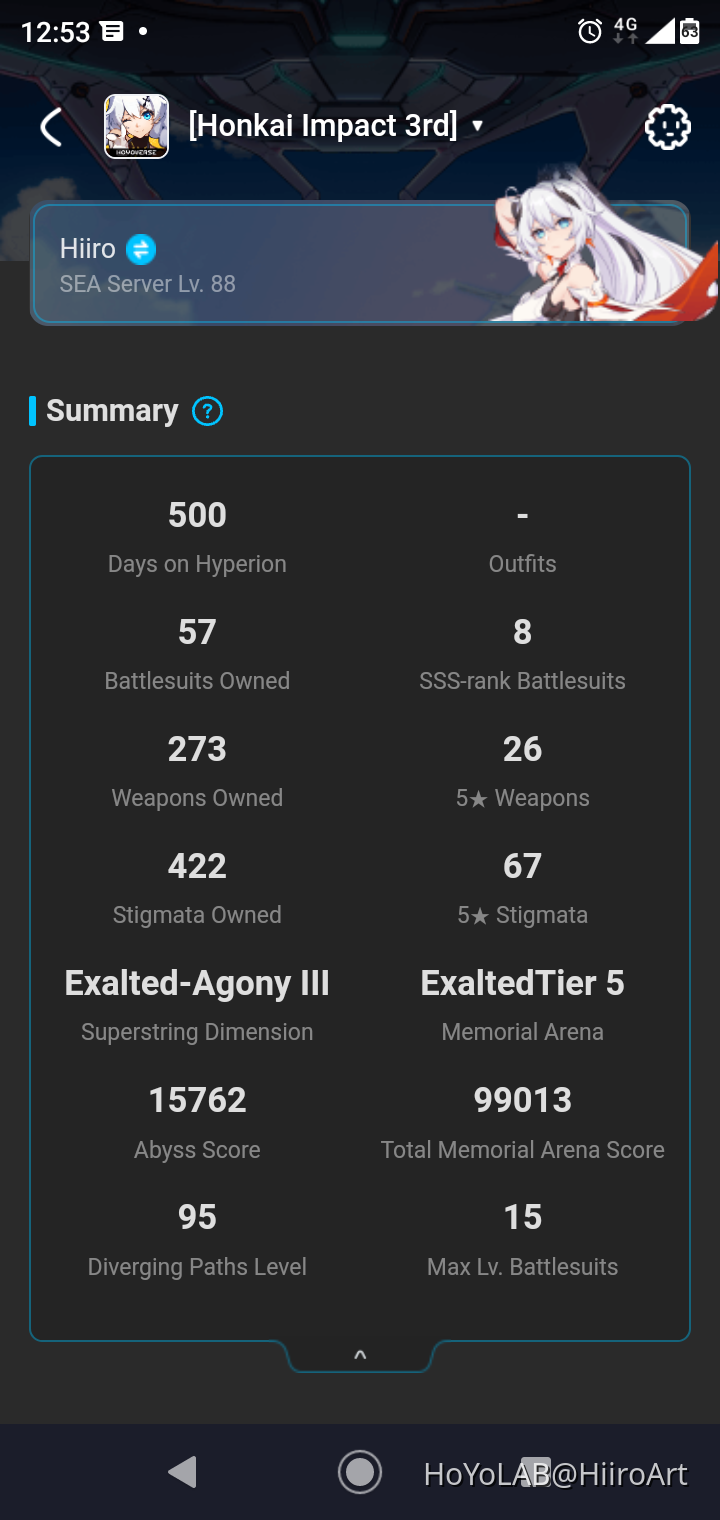
Task: Collapse the Summary card with the chevron
Action: click(360, 1354)
